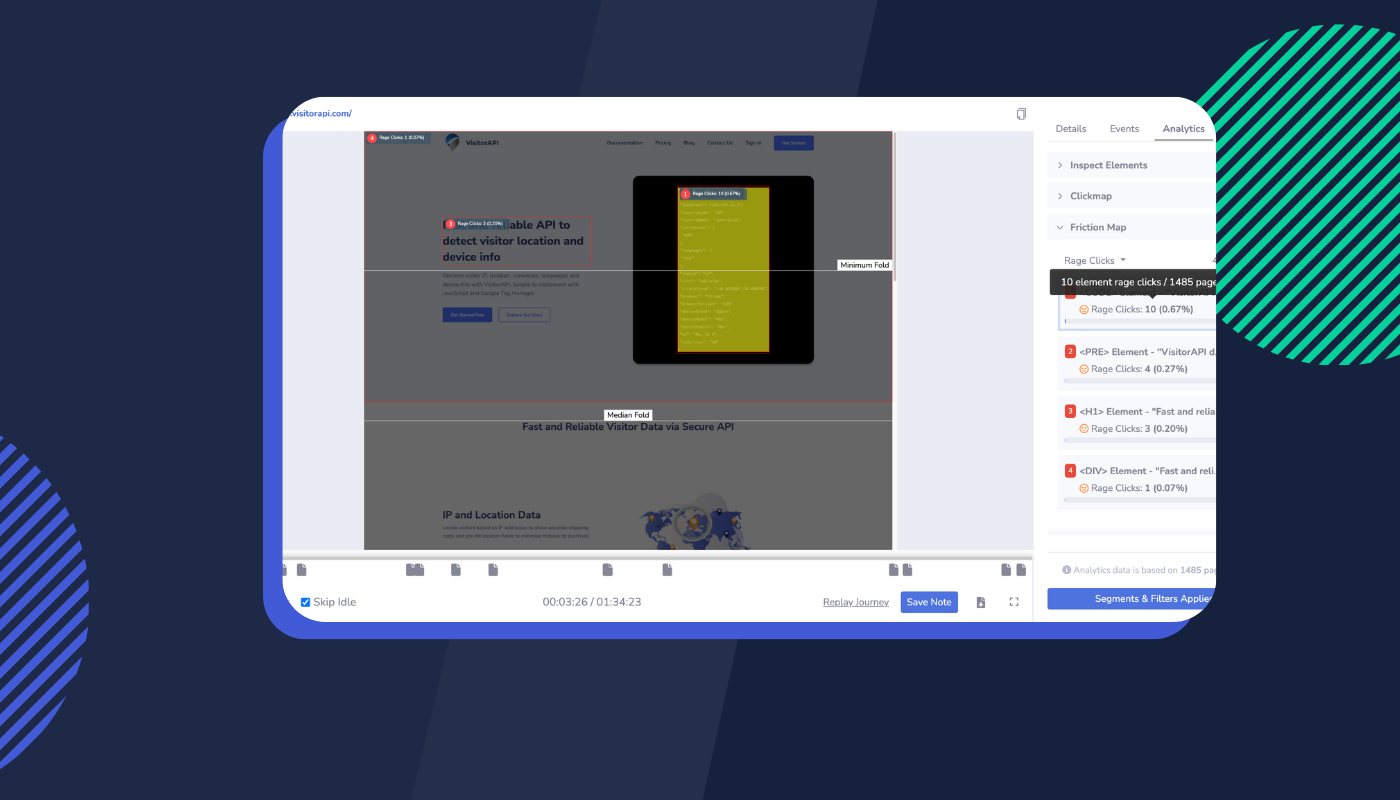Click the frown icon beside Rage Clicks: 3

coord(1083,429)
